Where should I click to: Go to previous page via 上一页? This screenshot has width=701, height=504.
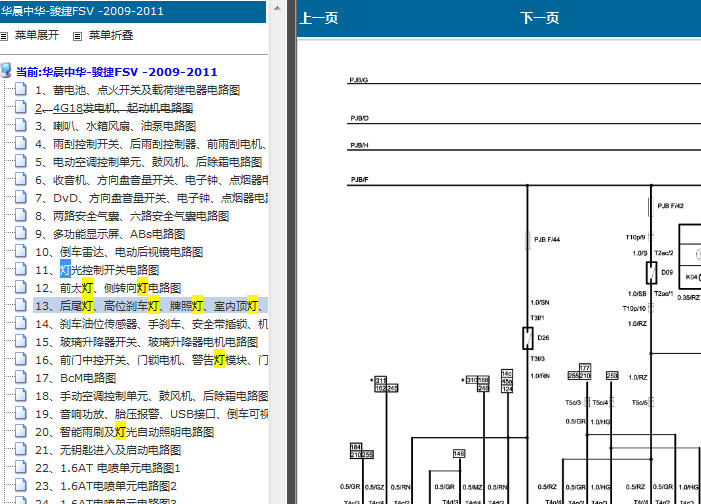click(x=319, y=18)
